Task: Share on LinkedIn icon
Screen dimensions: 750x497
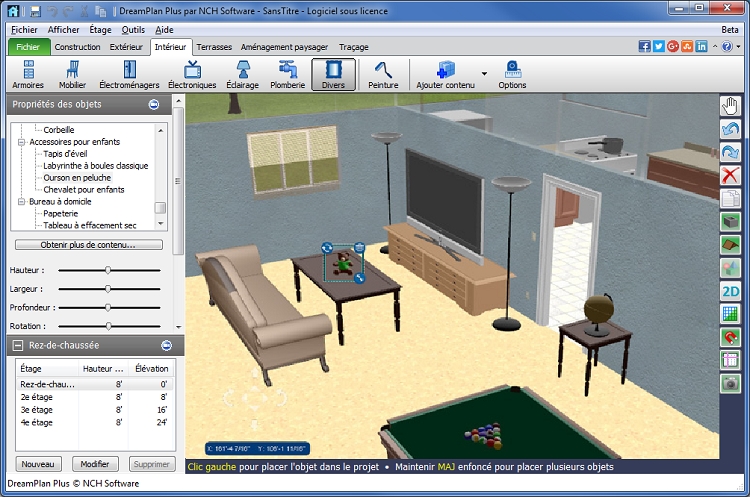Action: (x=701, y=46)
